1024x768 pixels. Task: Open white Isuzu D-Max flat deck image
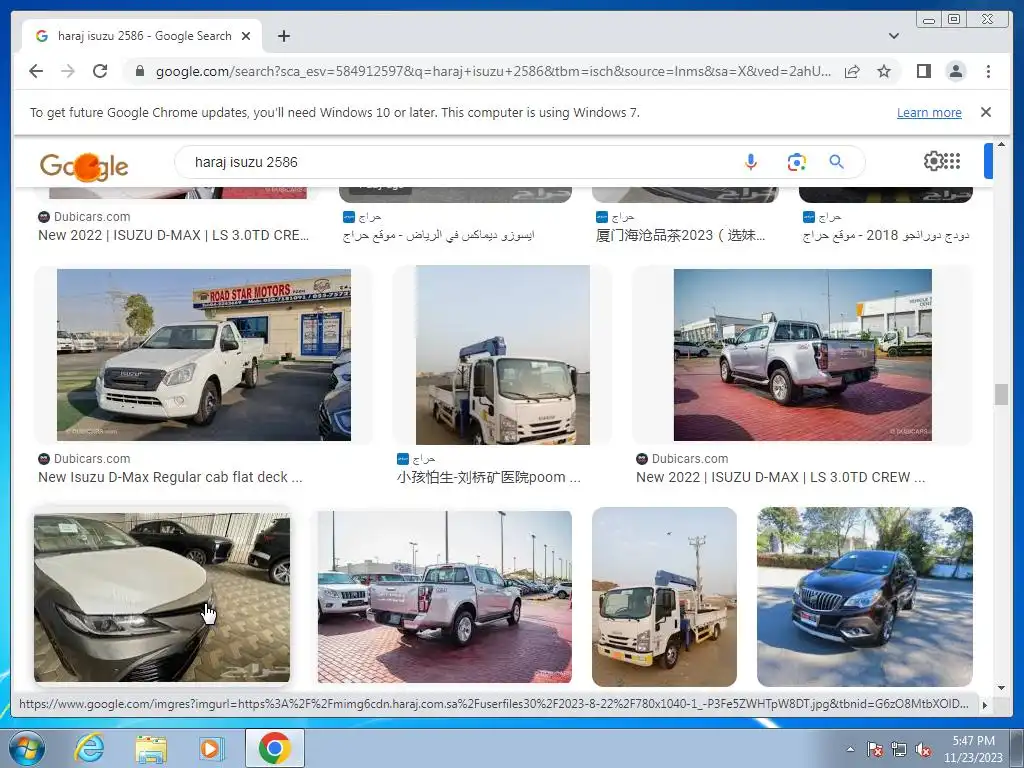[204, 355]
